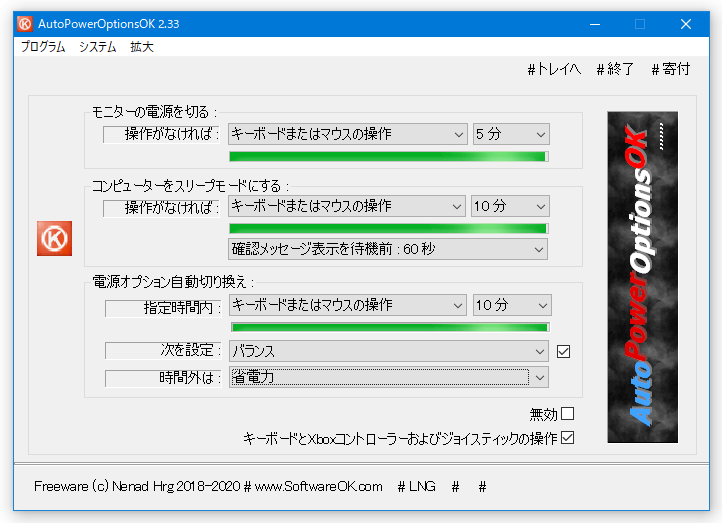Open the 5 分 time dropdown
Viewport: 722px width, 523px height.
pyautogui.click(x=511, y=134)
